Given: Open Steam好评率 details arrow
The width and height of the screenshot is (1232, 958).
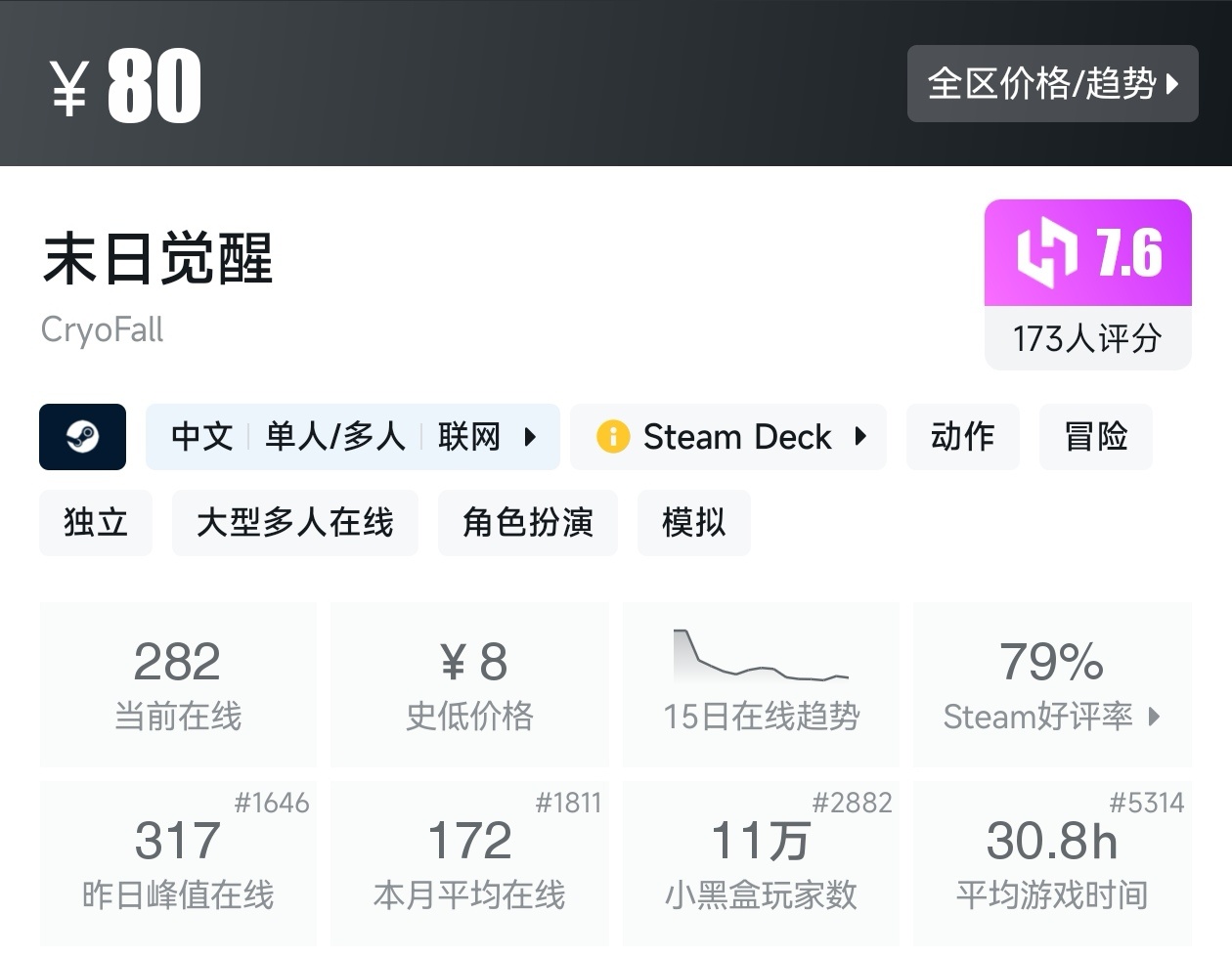Looking at the screenshot, I should [x=1155, y=717].
